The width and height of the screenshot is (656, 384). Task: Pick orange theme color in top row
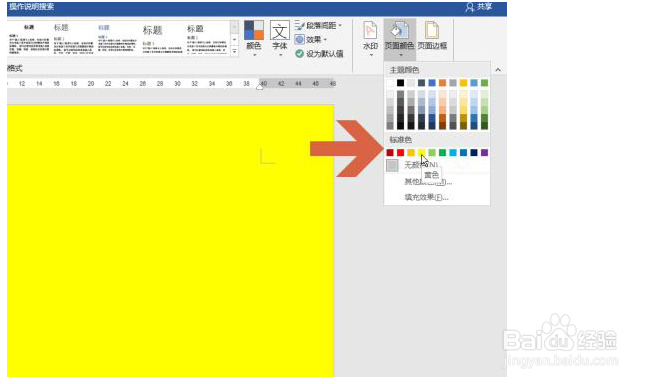[x=442, y=83]
